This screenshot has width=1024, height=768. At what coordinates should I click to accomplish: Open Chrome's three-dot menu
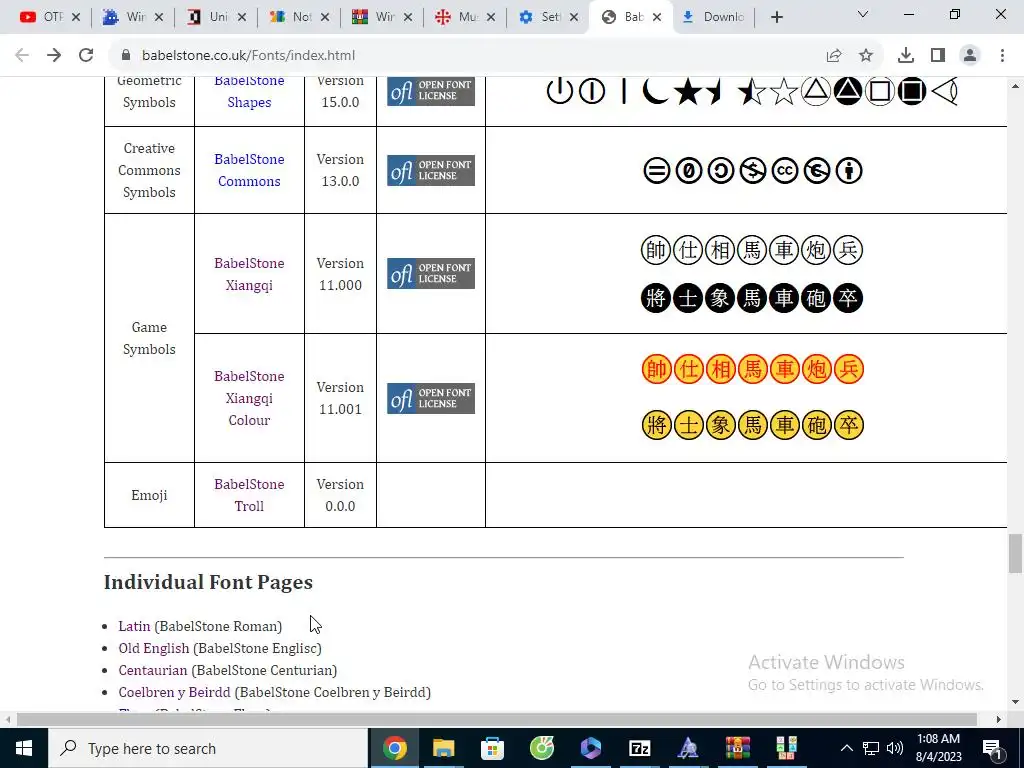1002,56
